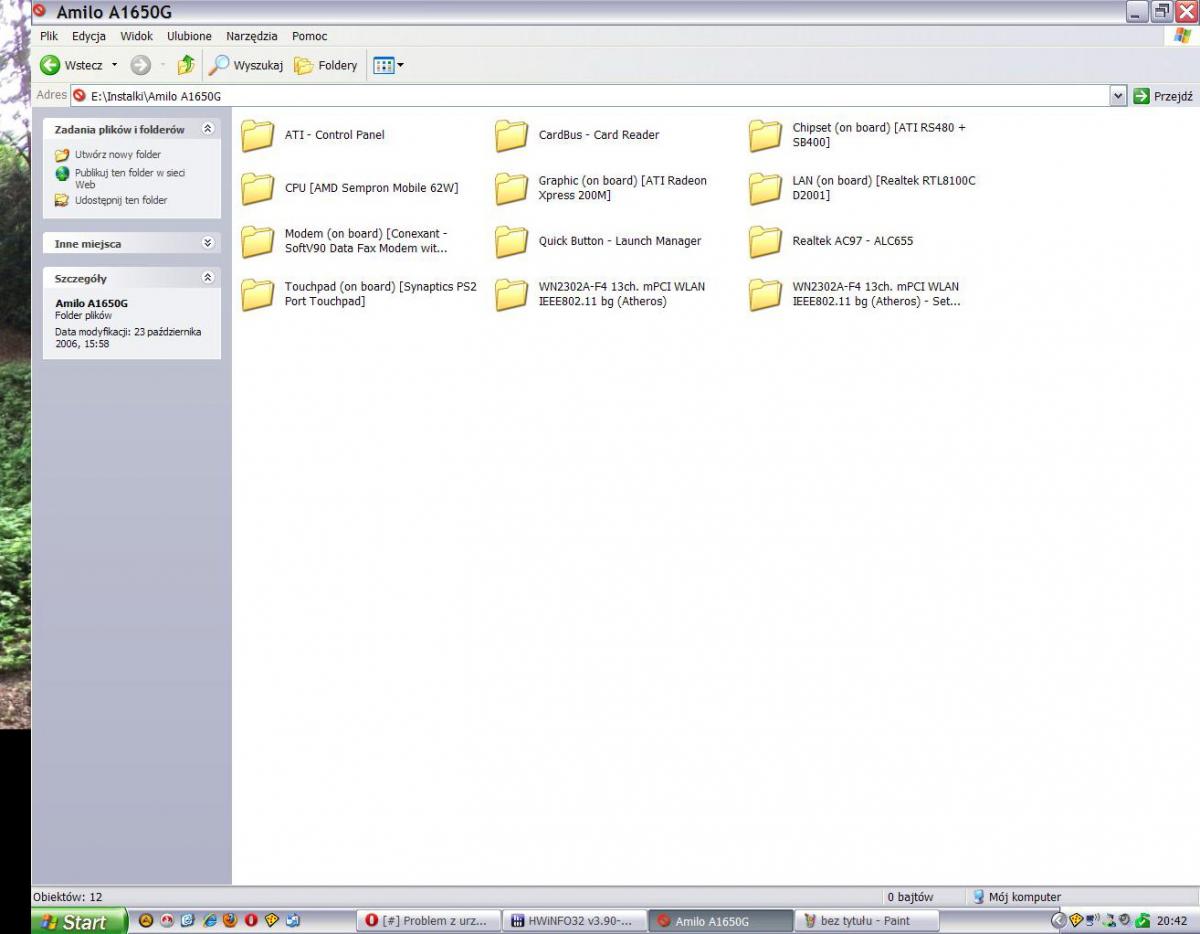Launch Firefox from Quick Launch

pyautogui.click(x=230, y=921)
